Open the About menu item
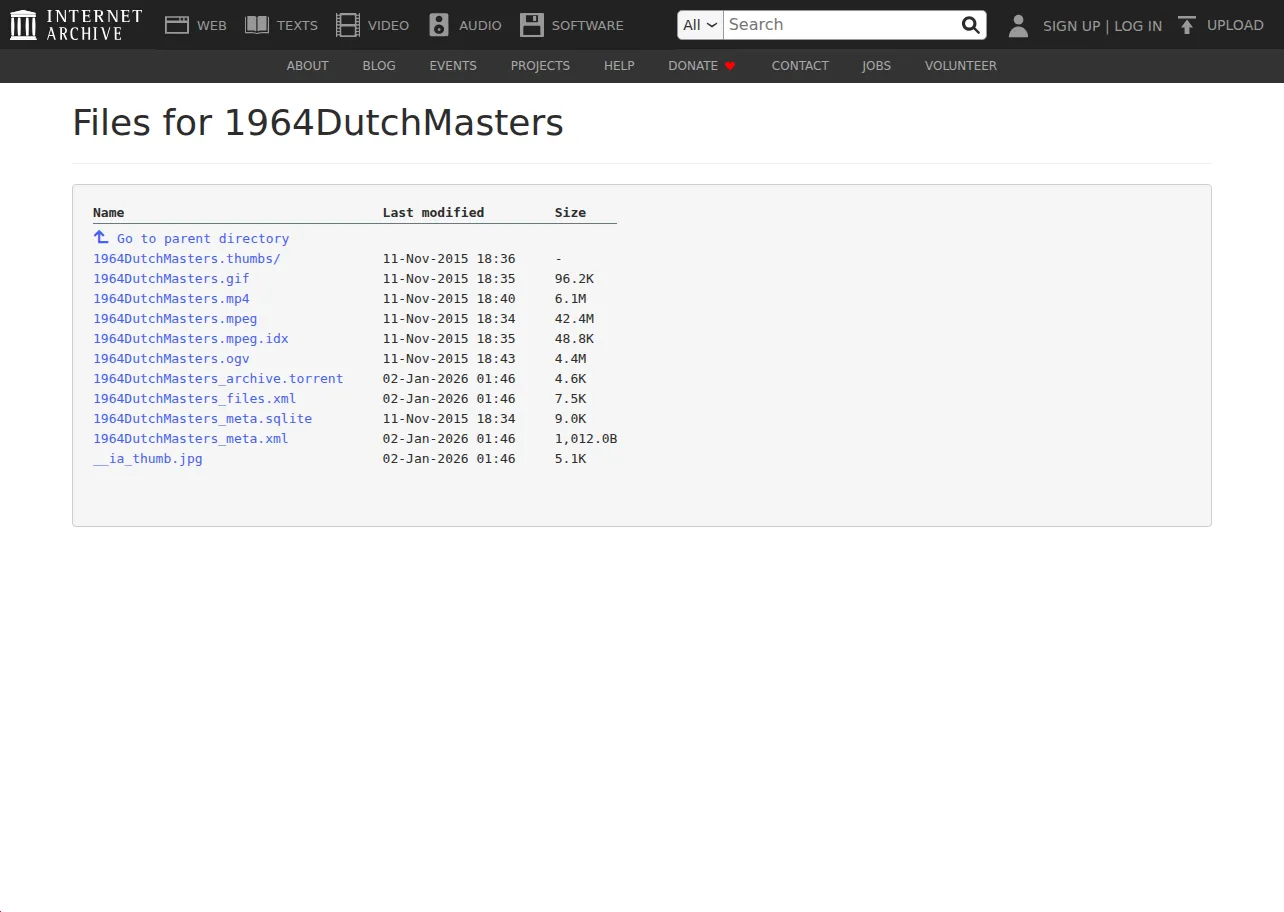 307,66
